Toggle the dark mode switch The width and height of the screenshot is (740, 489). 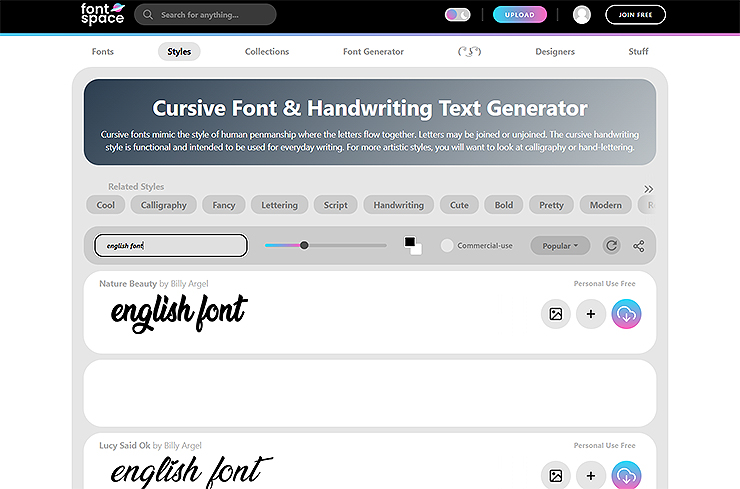(457, 15)
